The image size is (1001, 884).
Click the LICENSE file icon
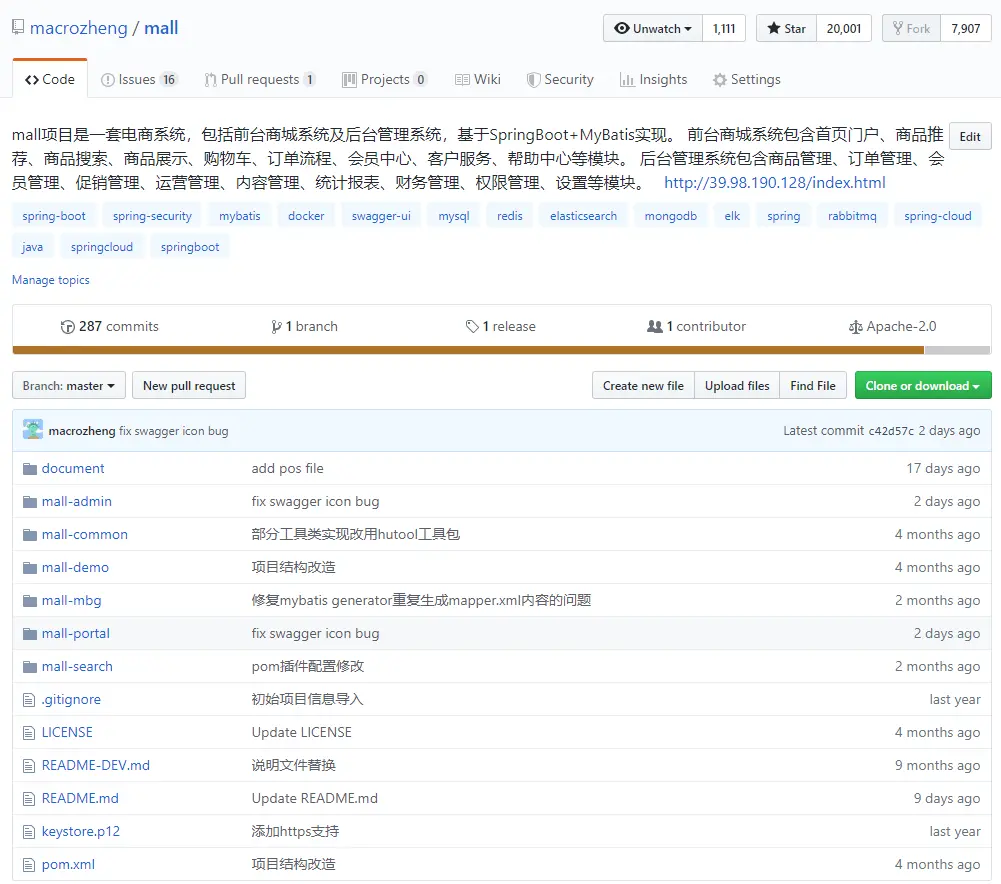click(29, 733)
